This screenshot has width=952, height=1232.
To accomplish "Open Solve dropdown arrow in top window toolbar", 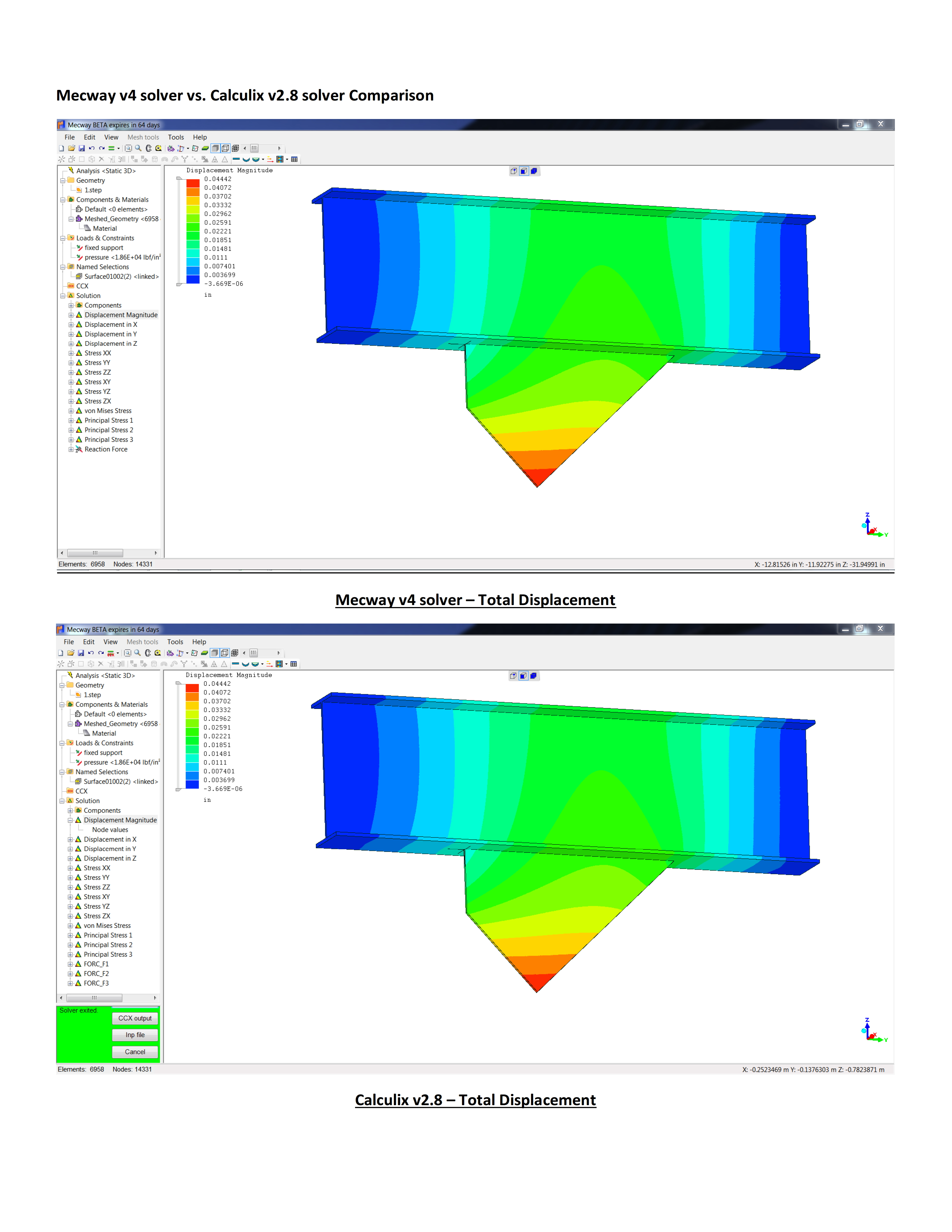I will 118,148.
